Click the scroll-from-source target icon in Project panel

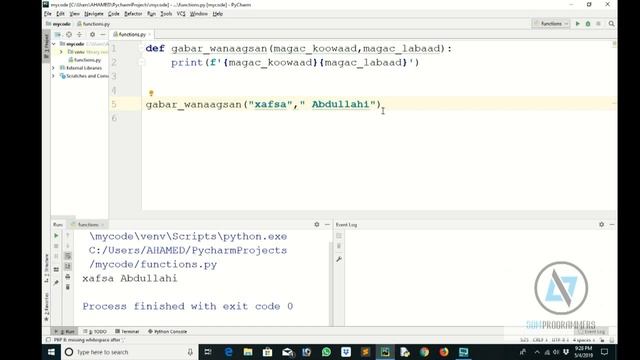[69, 35]
